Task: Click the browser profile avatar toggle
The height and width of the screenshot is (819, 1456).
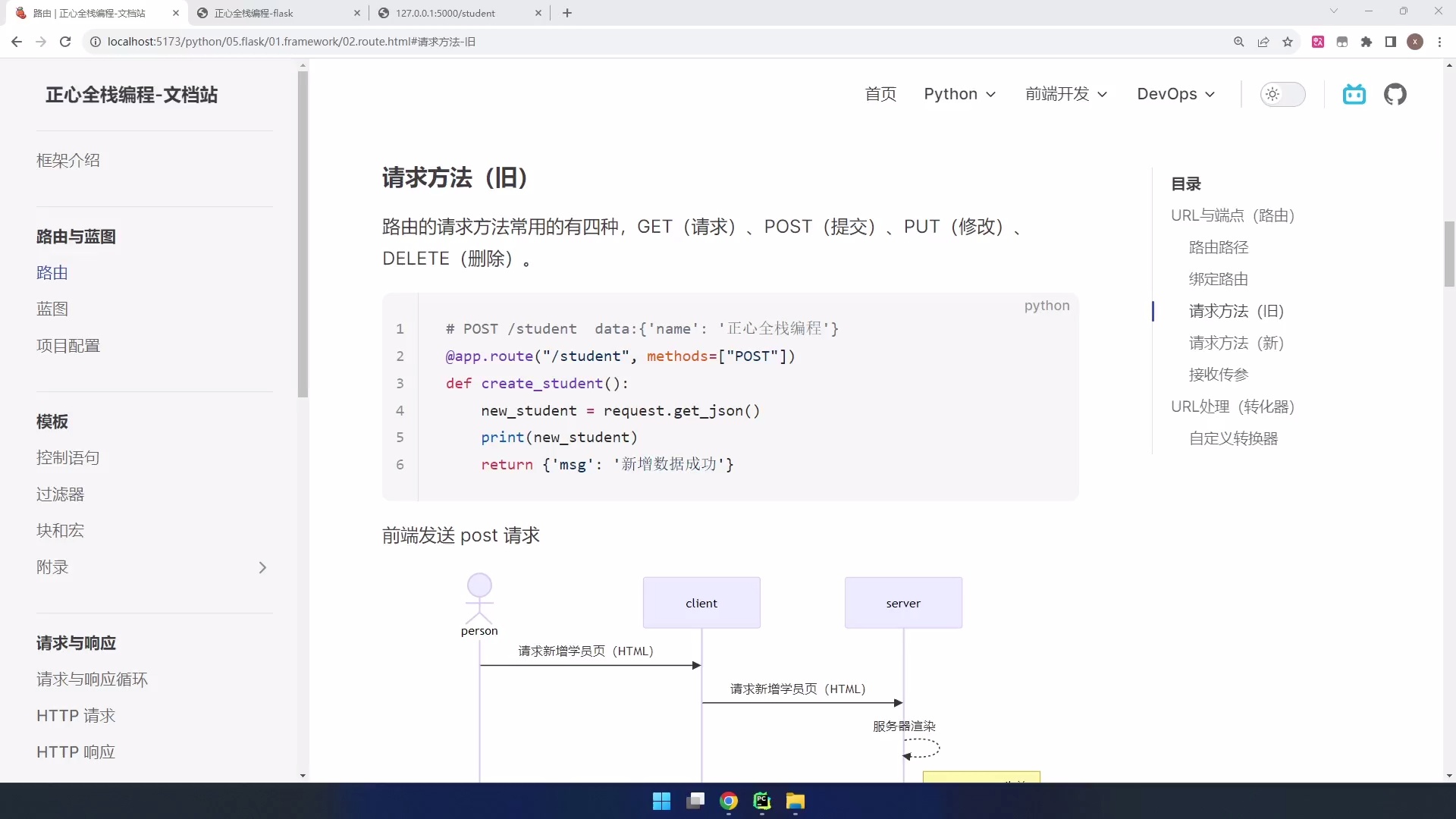Action: point(1416,42)
